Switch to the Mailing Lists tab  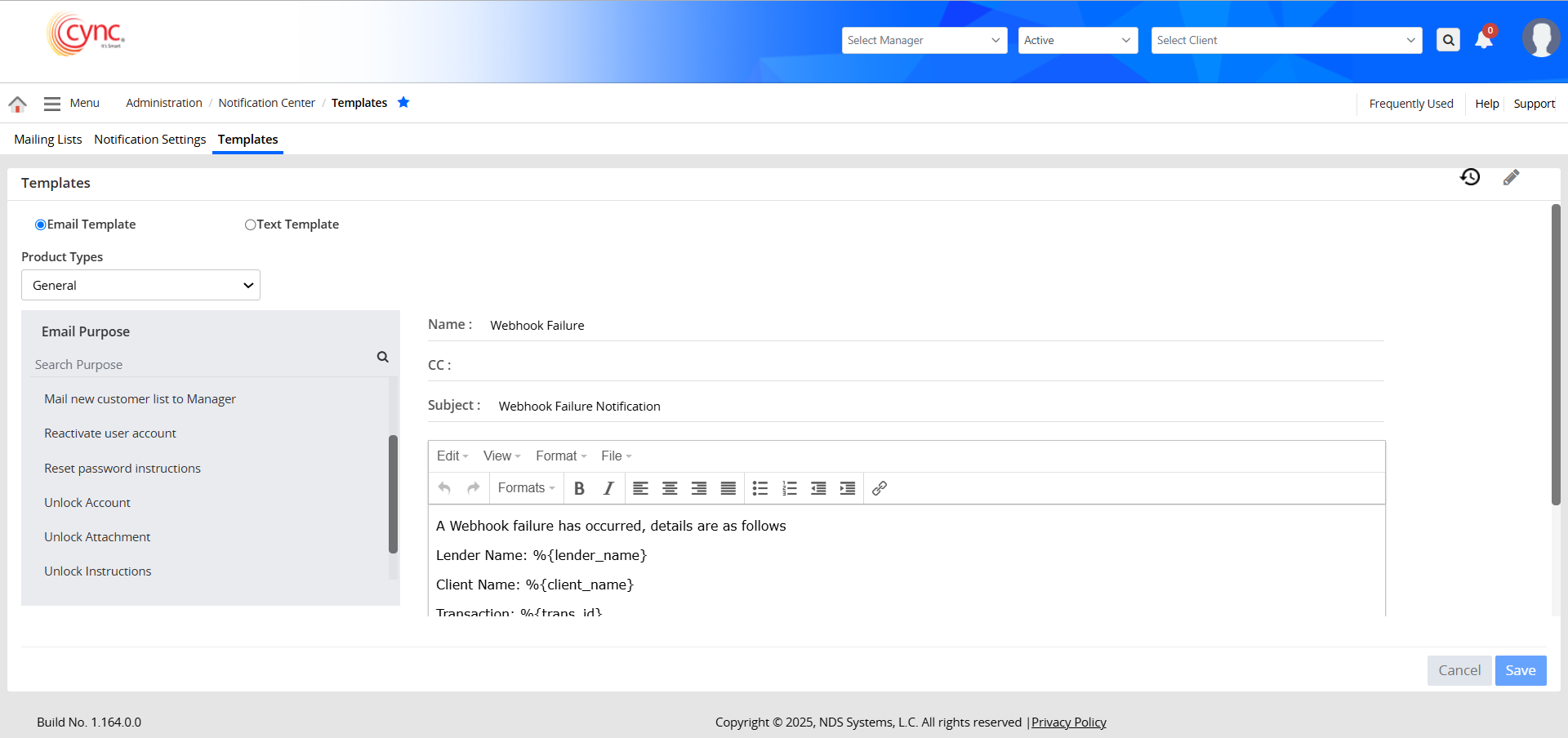pyautogui.click(x=48, y=140)
